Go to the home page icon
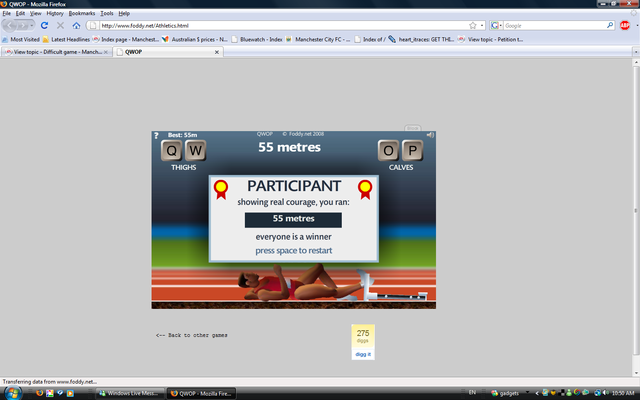 pyautogui.click(x=76, y=25)
